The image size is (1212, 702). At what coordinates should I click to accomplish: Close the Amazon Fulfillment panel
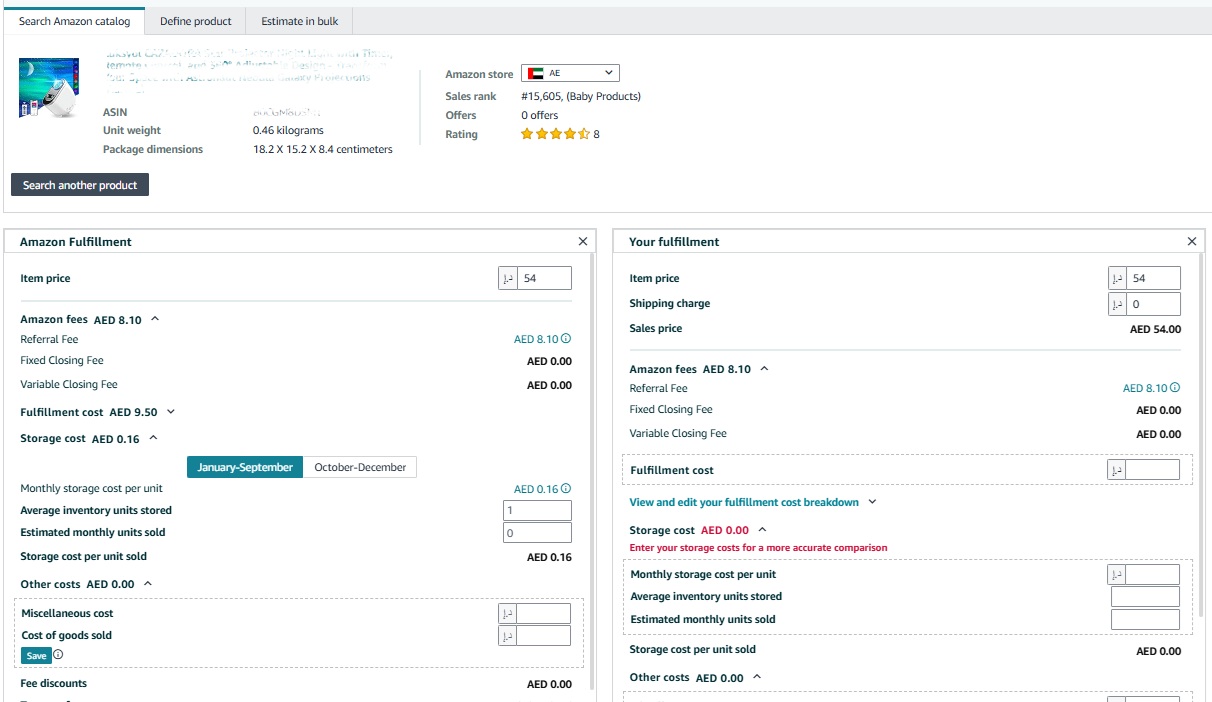pyautogui.click(x=583, y=241)
